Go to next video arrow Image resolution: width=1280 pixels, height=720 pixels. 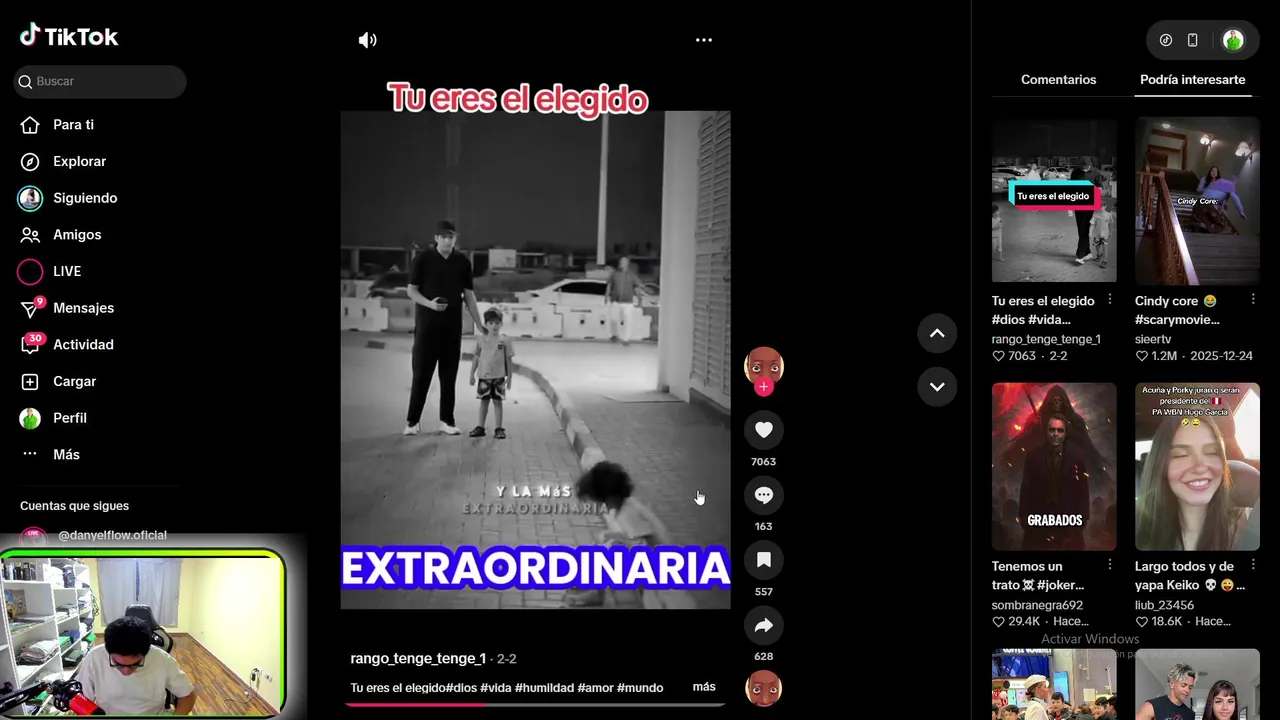coord(937,386)
